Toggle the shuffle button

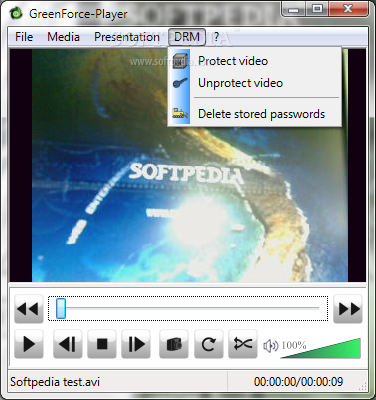[x=243, y=344]
